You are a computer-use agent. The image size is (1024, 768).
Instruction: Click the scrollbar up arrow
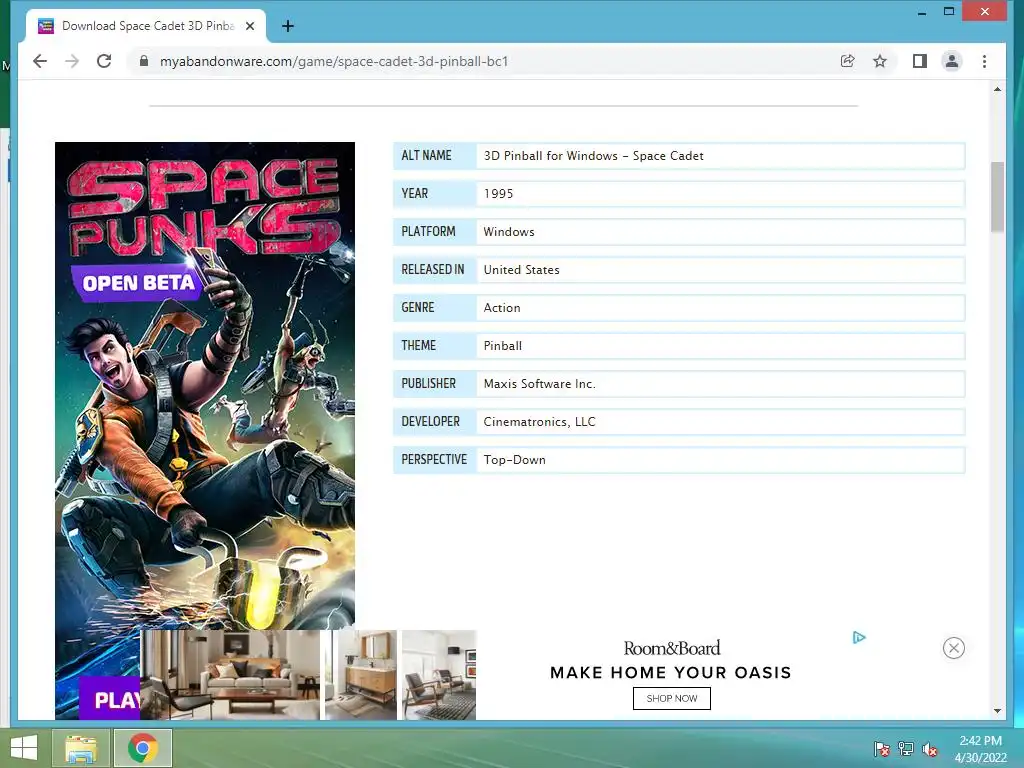tap(997, 89)
